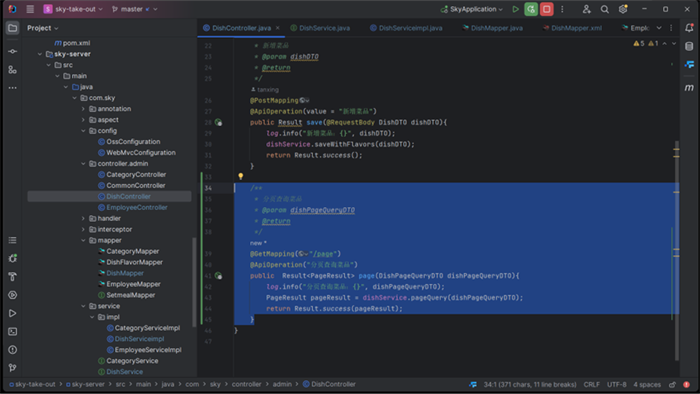The height and width of the screenshot is (394, 700).
Task: Stop the running application
Action: [546, 9]
